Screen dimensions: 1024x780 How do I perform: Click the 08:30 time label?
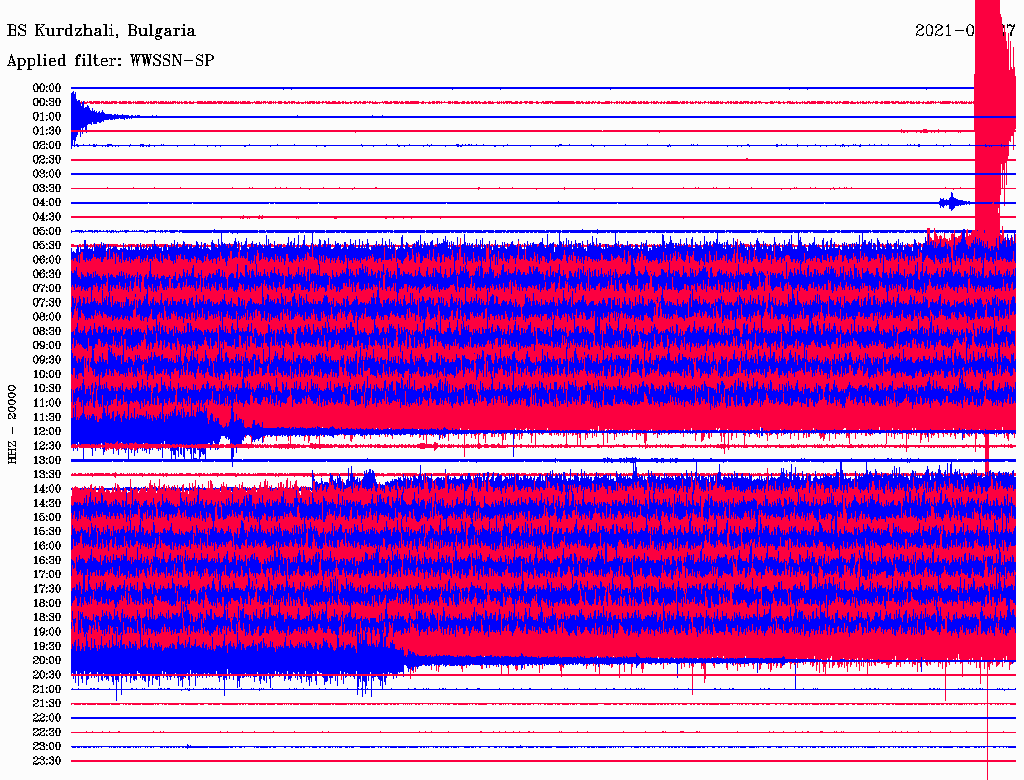point(47,331)
